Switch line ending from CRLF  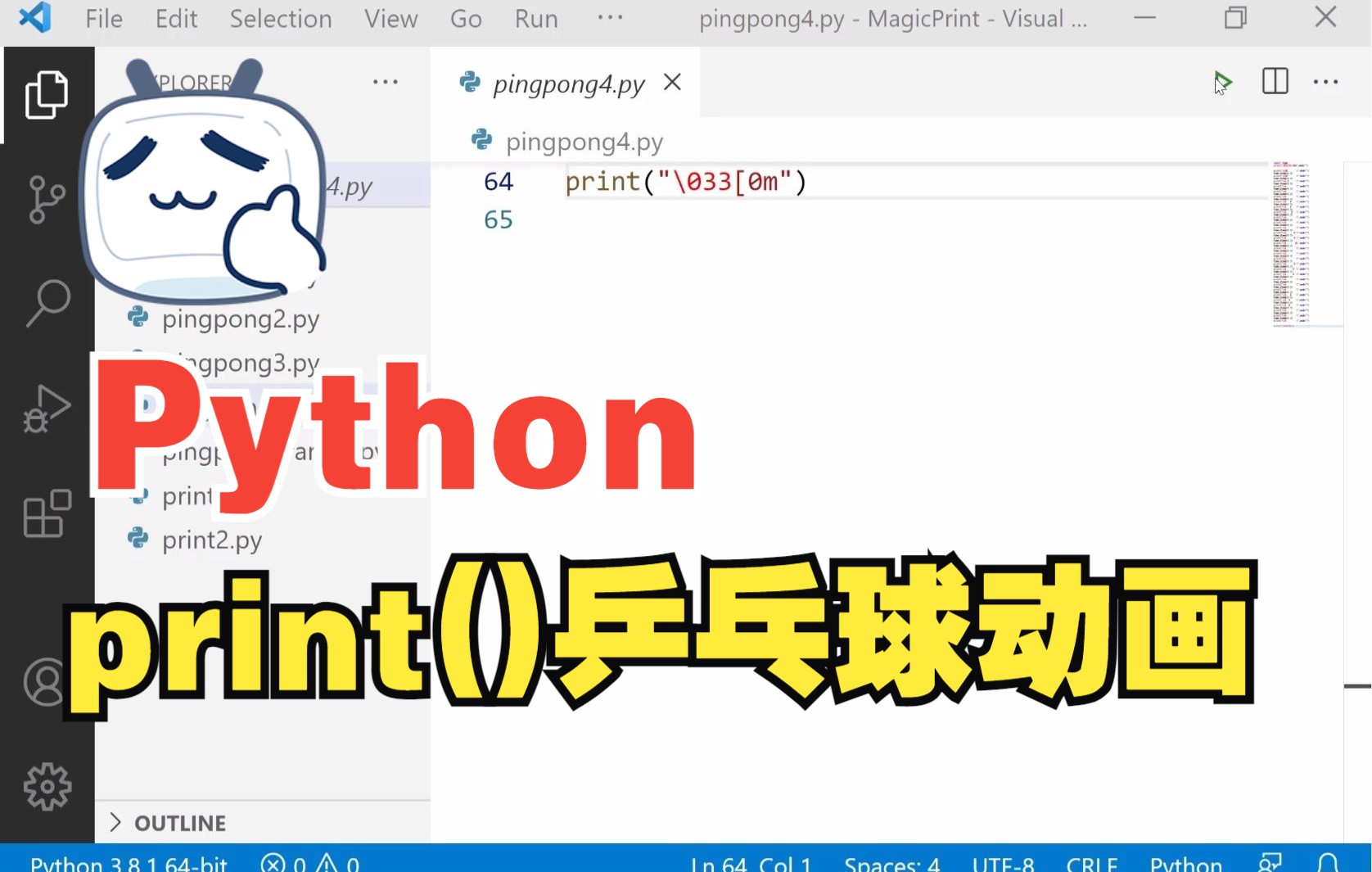(x=1092, y=862)
